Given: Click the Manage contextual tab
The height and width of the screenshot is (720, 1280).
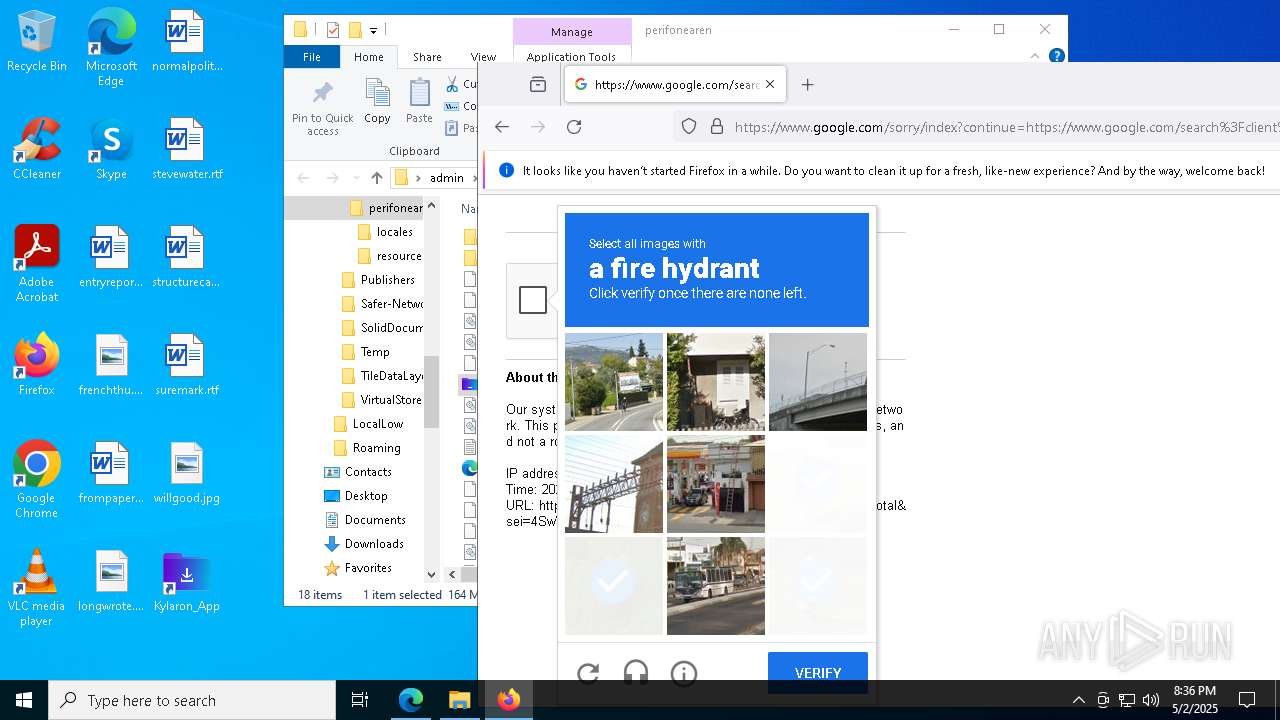Looking at the screenshot, I should click(572, 32).
